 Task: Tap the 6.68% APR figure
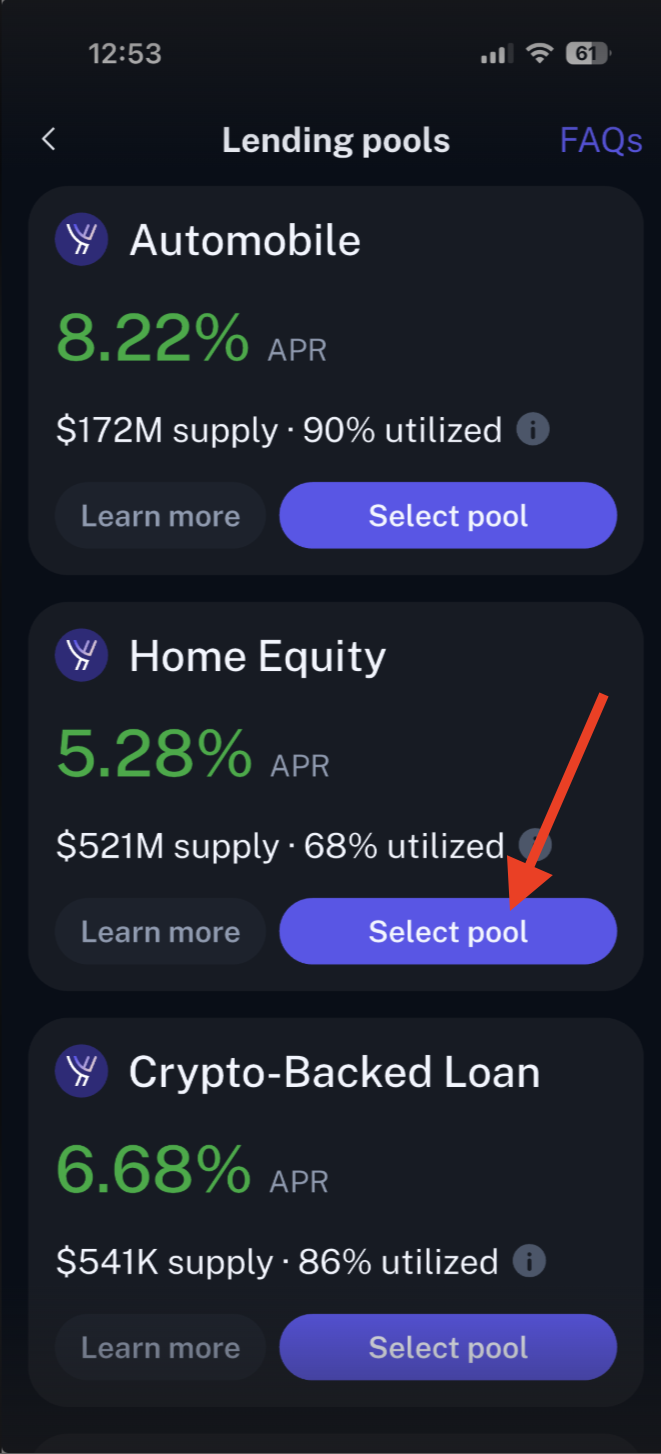click(x=154, y=1169)
